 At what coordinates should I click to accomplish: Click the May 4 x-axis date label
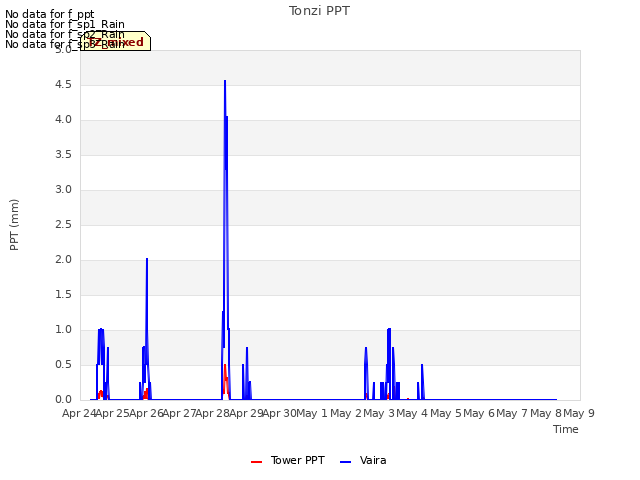tap(412, 413)
